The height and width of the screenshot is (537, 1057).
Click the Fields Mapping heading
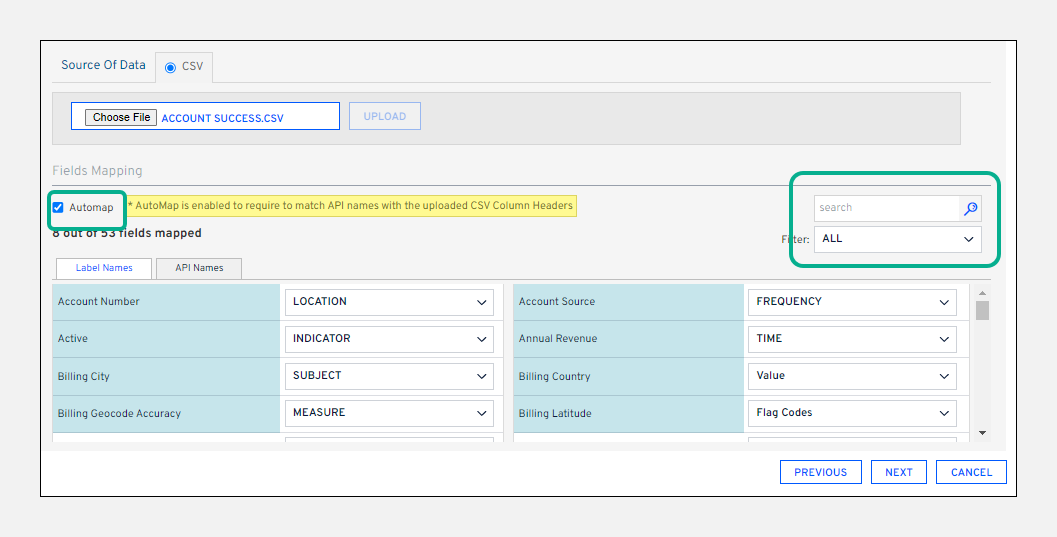pos(97,171)
